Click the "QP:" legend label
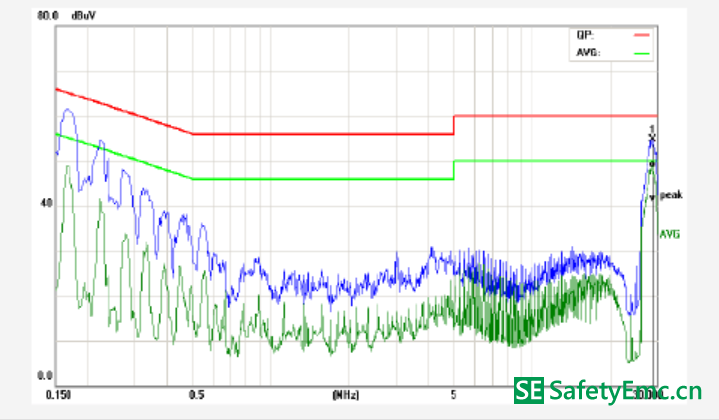Image resolution: width=719 pixels, height=420 pixels. click(585, 35)
